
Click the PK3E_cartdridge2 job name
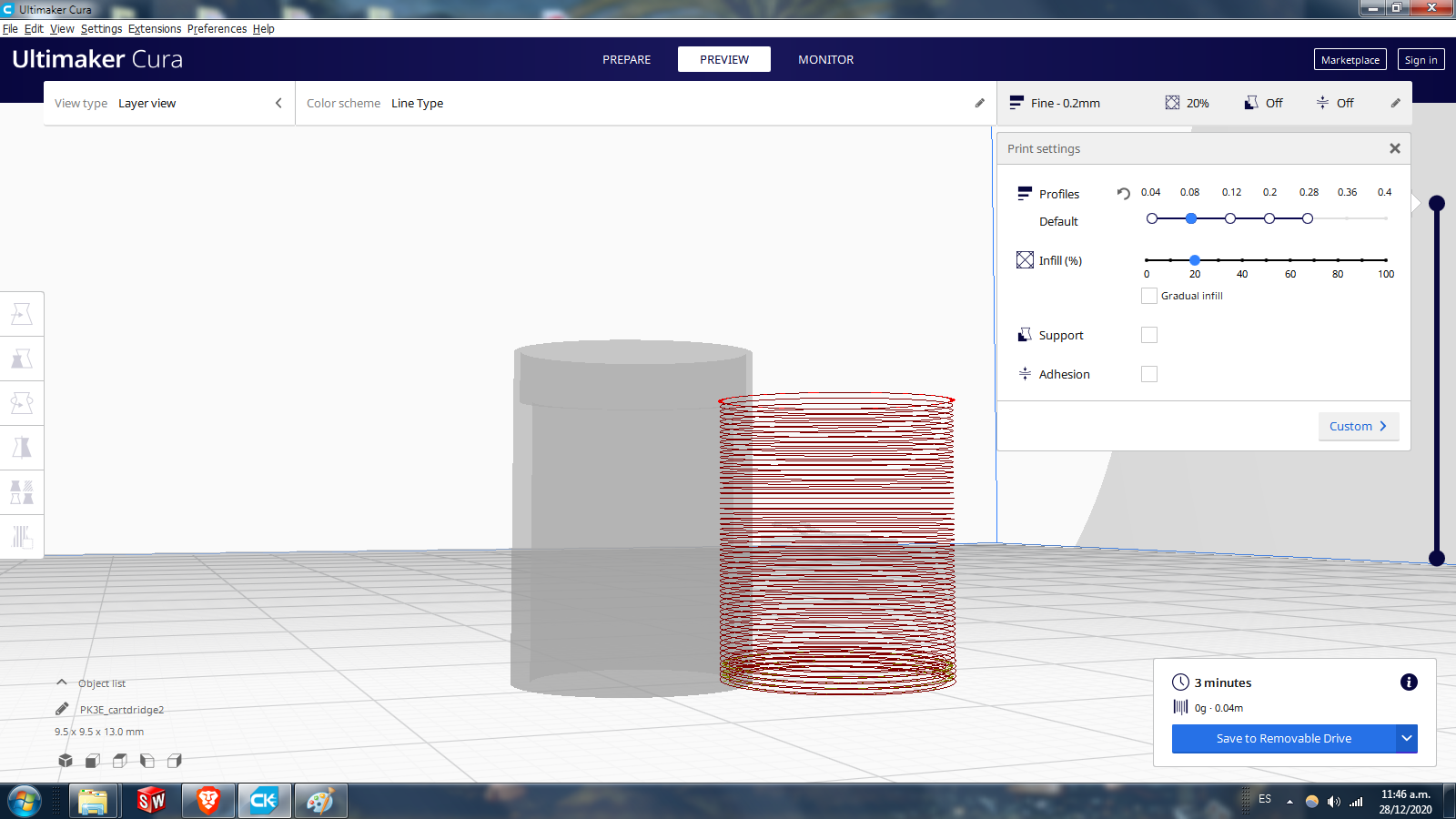tap(122, 710)
